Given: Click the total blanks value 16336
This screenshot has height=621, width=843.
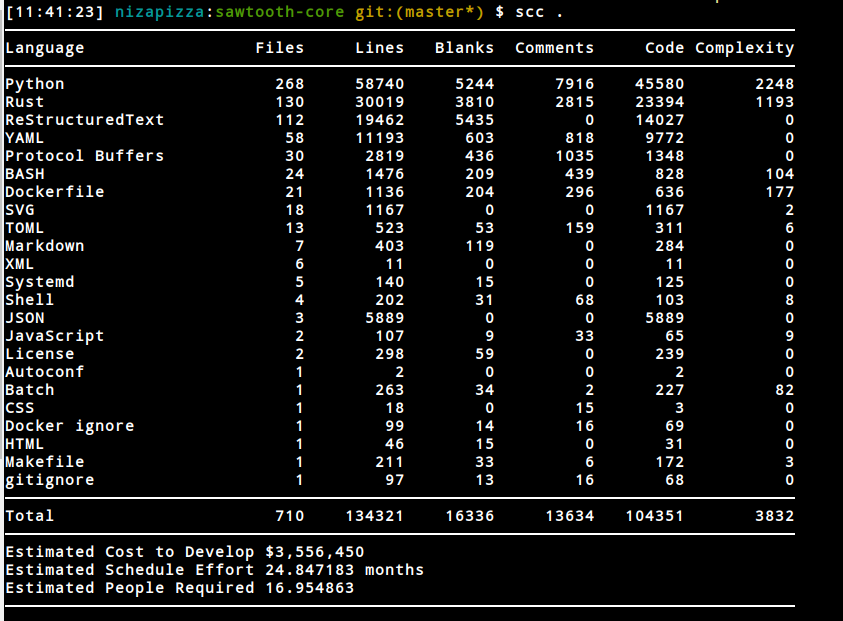Looking at the screenshot, I should click(470, 516).
